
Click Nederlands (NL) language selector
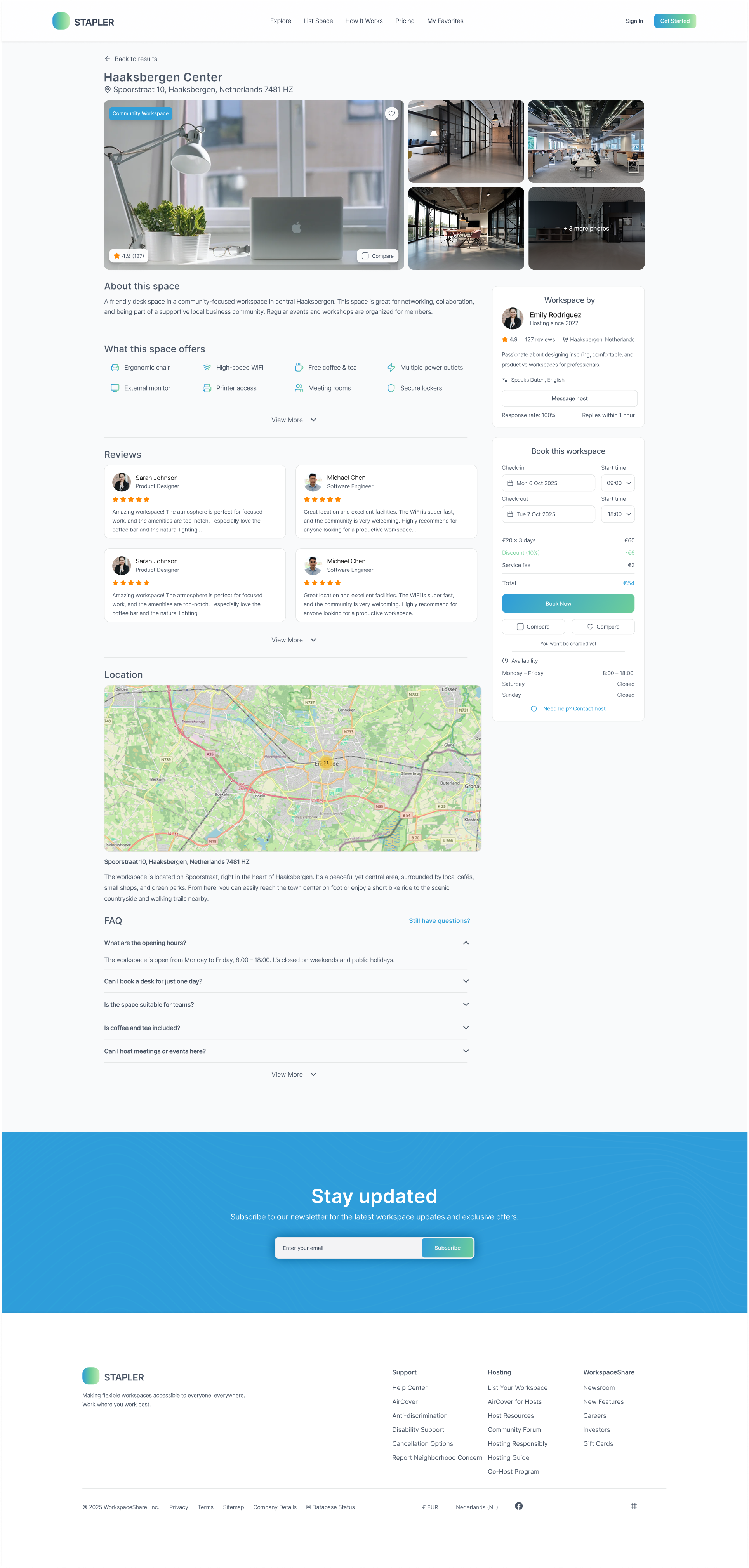tap(477, 1508)
